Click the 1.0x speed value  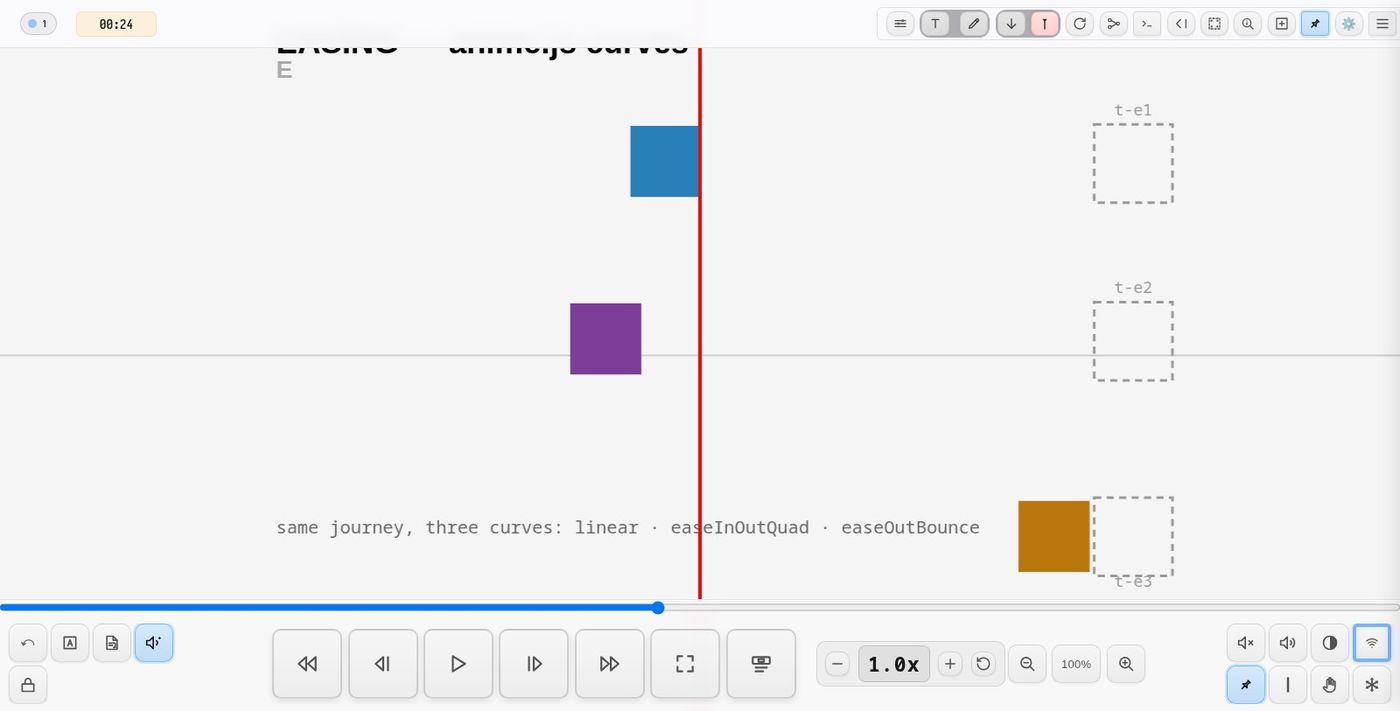click(x=894, y=664)
